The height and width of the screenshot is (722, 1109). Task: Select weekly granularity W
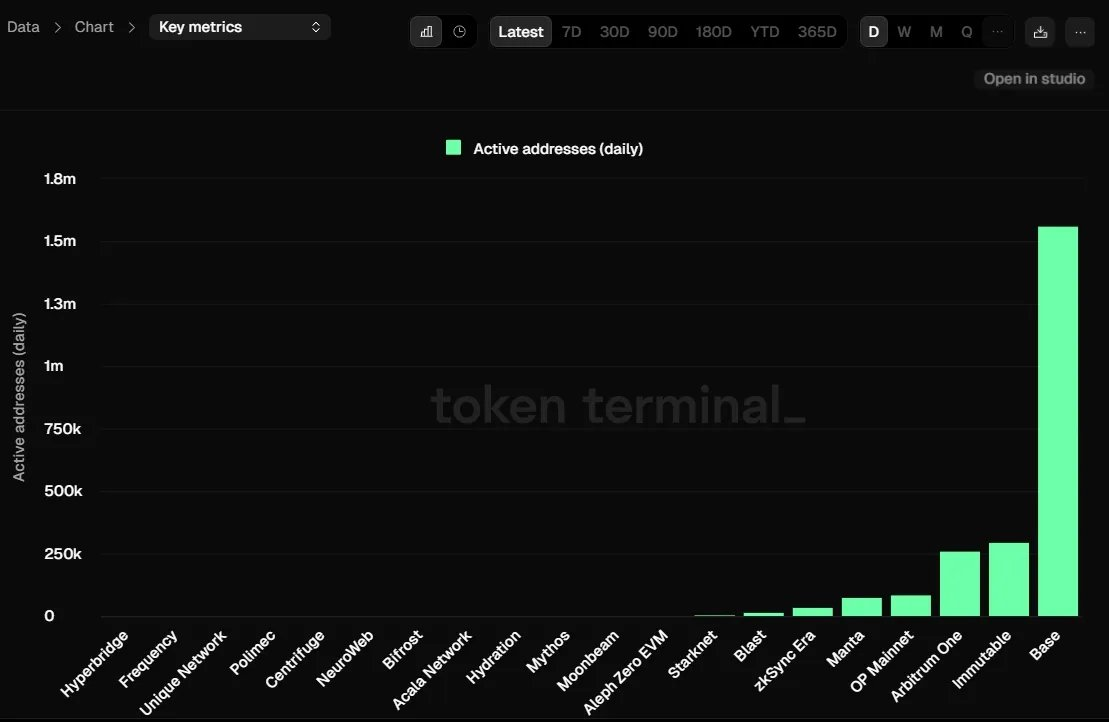[x=904, y=32]
